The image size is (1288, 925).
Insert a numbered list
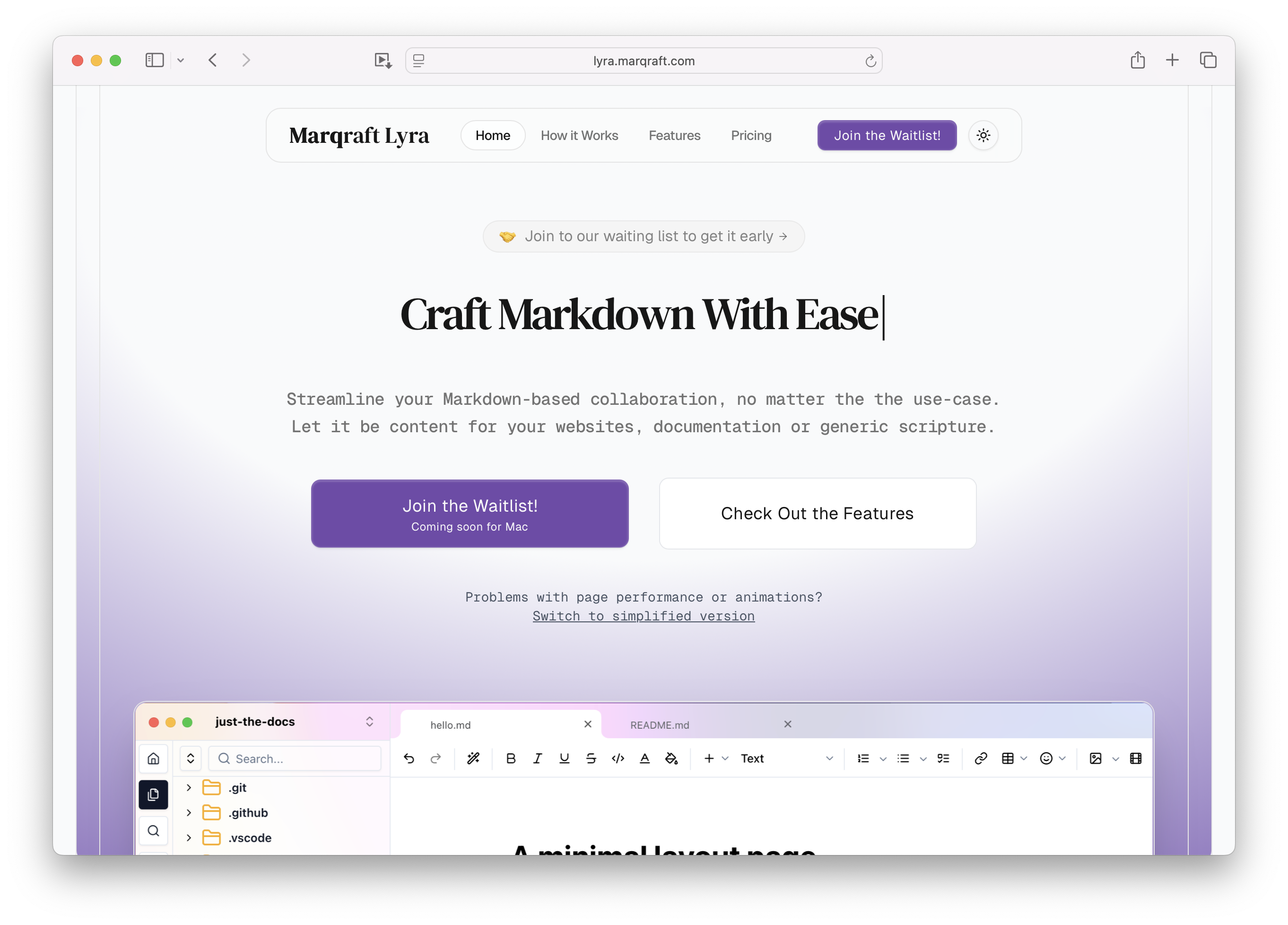click(863, 759)
